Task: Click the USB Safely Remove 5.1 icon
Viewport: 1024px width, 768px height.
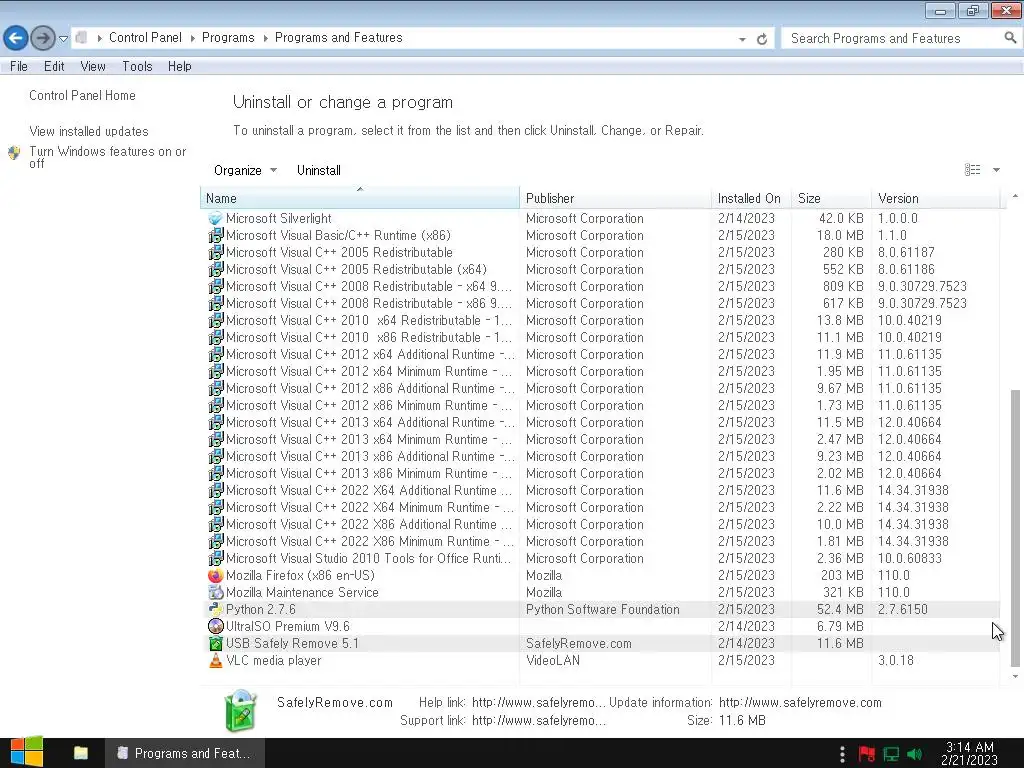Action: pos(216,643)
